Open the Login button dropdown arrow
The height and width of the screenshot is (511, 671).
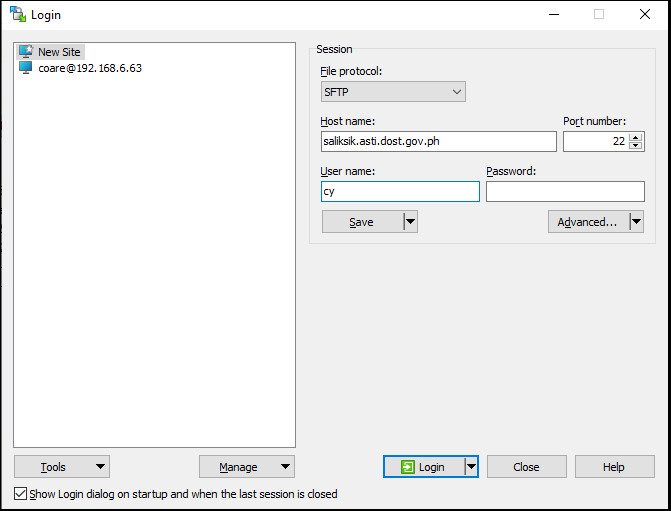(471, 467)
